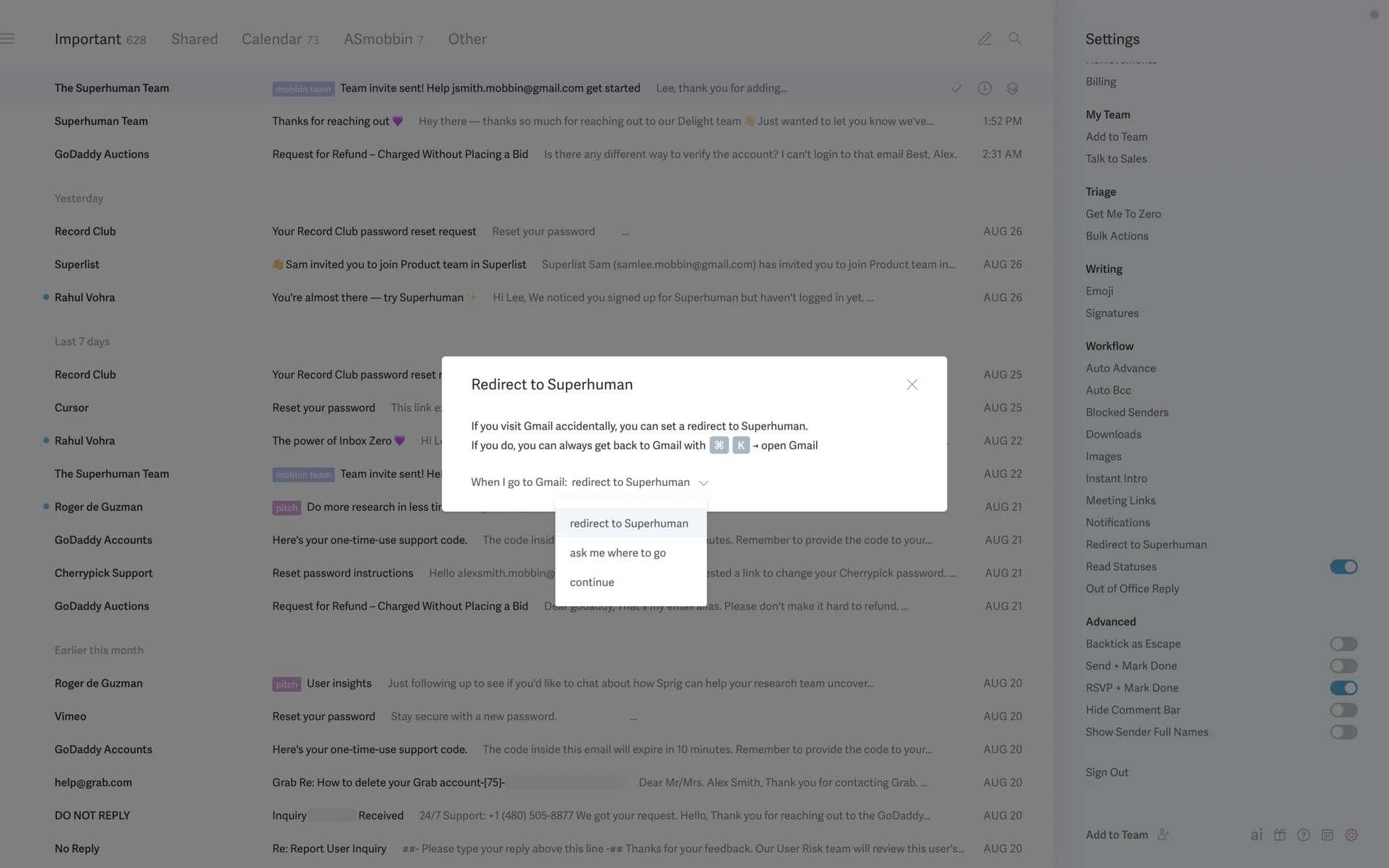Open help question mark icon
This screenshot has width=1389, height=868.
[1303, 835]
